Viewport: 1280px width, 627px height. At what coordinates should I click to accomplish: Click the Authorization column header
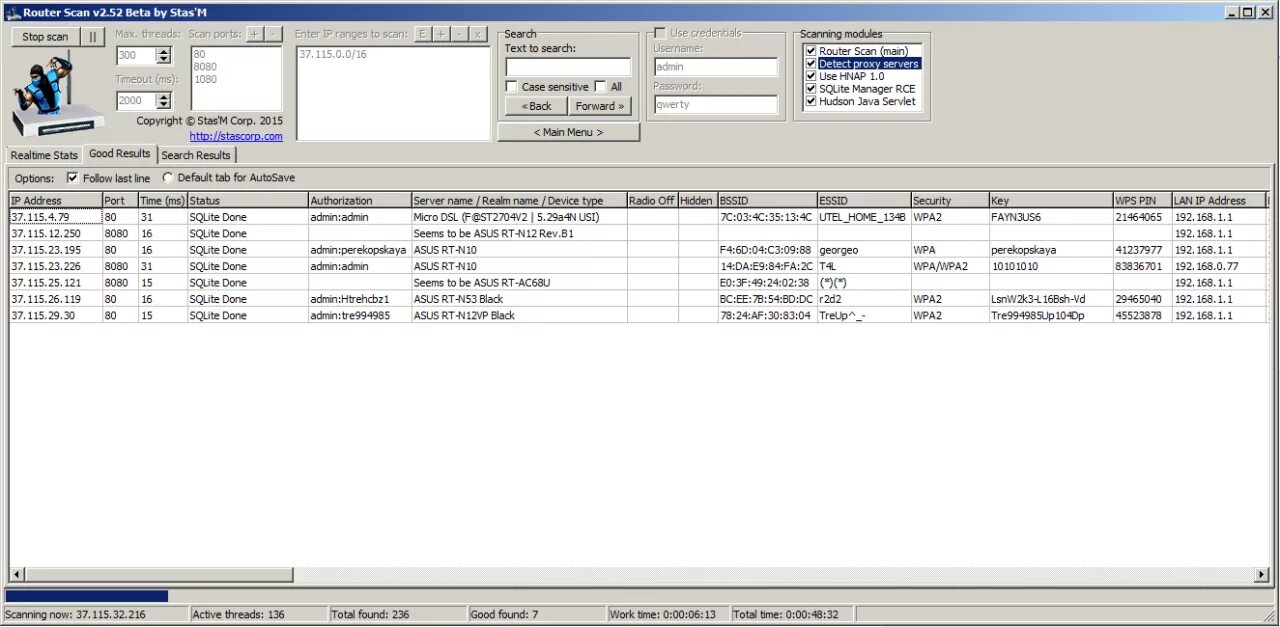click(359, 201)
